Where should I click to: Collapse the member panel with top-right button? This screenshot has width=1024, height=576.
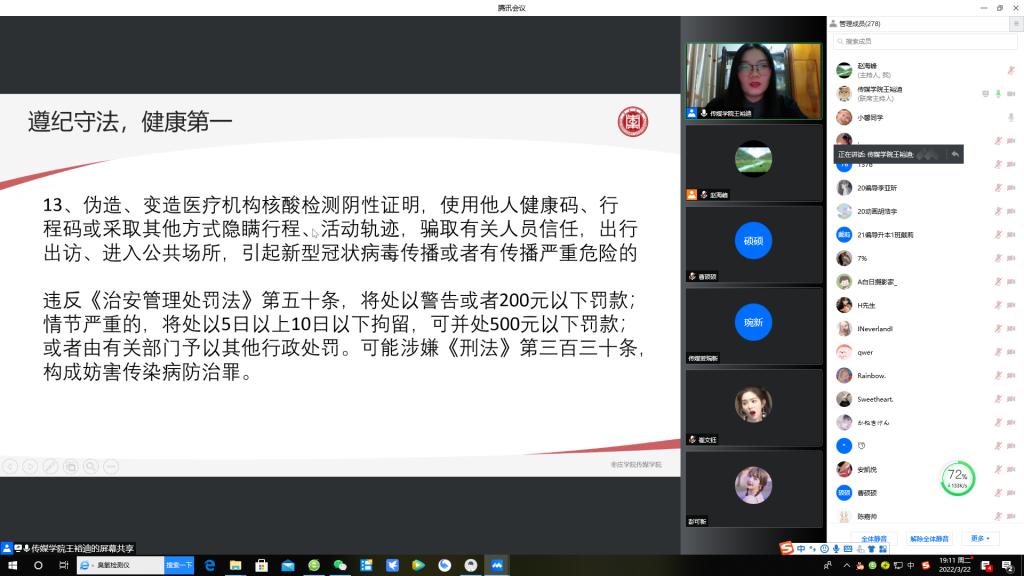click(1016, 24)
